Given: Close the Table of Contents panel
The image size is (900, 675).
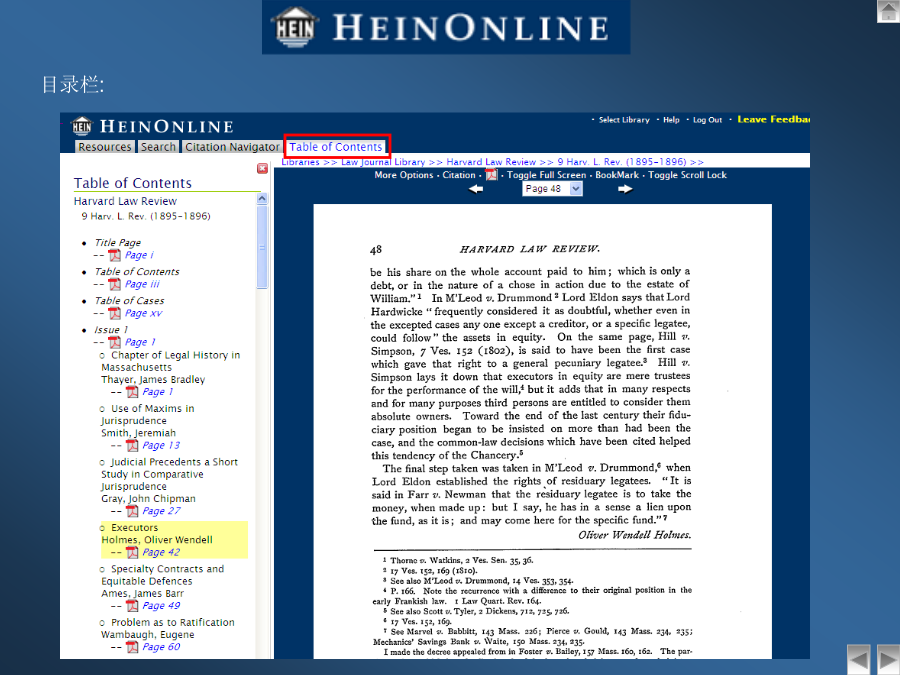Looking at the screenshot, I should click(x=262, y=168).
